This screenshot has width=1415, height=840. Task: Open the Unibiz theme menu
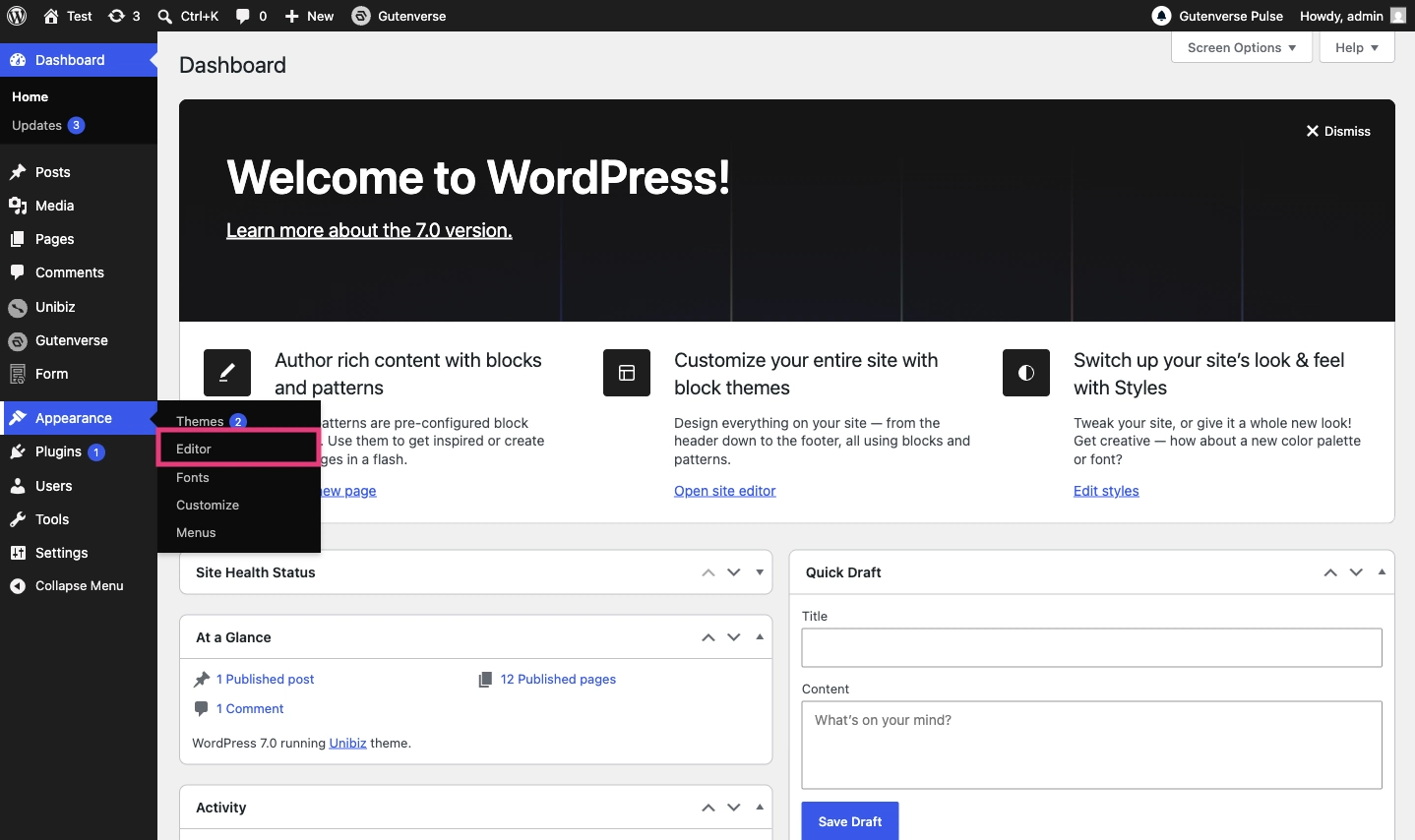click(79, 307)
